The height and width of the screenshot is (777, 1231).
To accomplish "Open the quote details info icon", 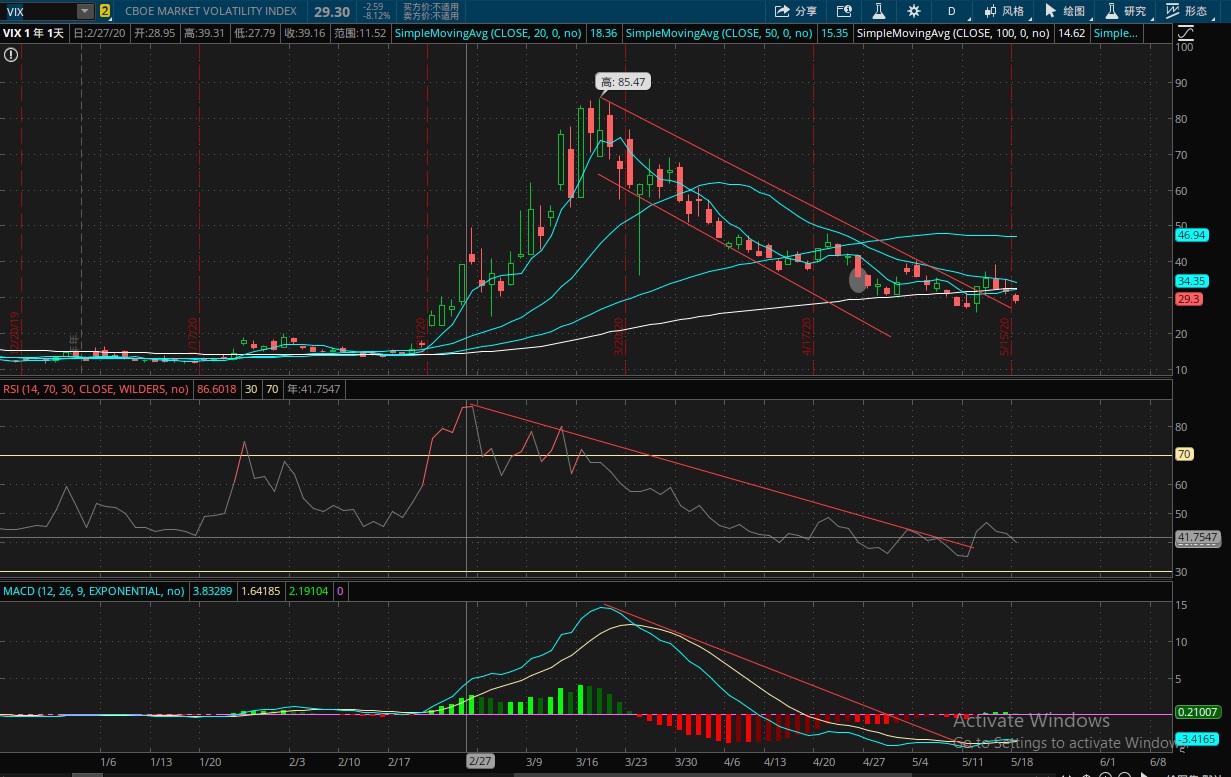I will click(x=844, y=11).
